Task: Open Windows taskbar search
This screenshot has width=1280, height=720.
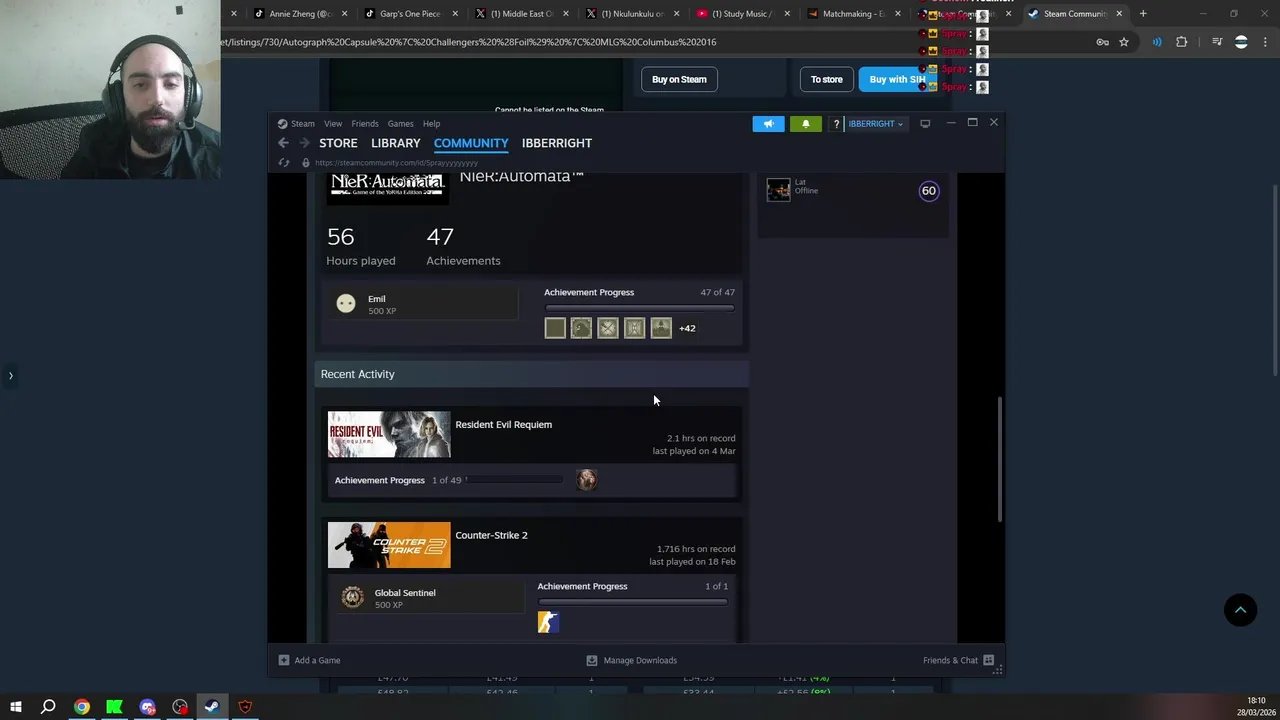Action: pos(48,707)
